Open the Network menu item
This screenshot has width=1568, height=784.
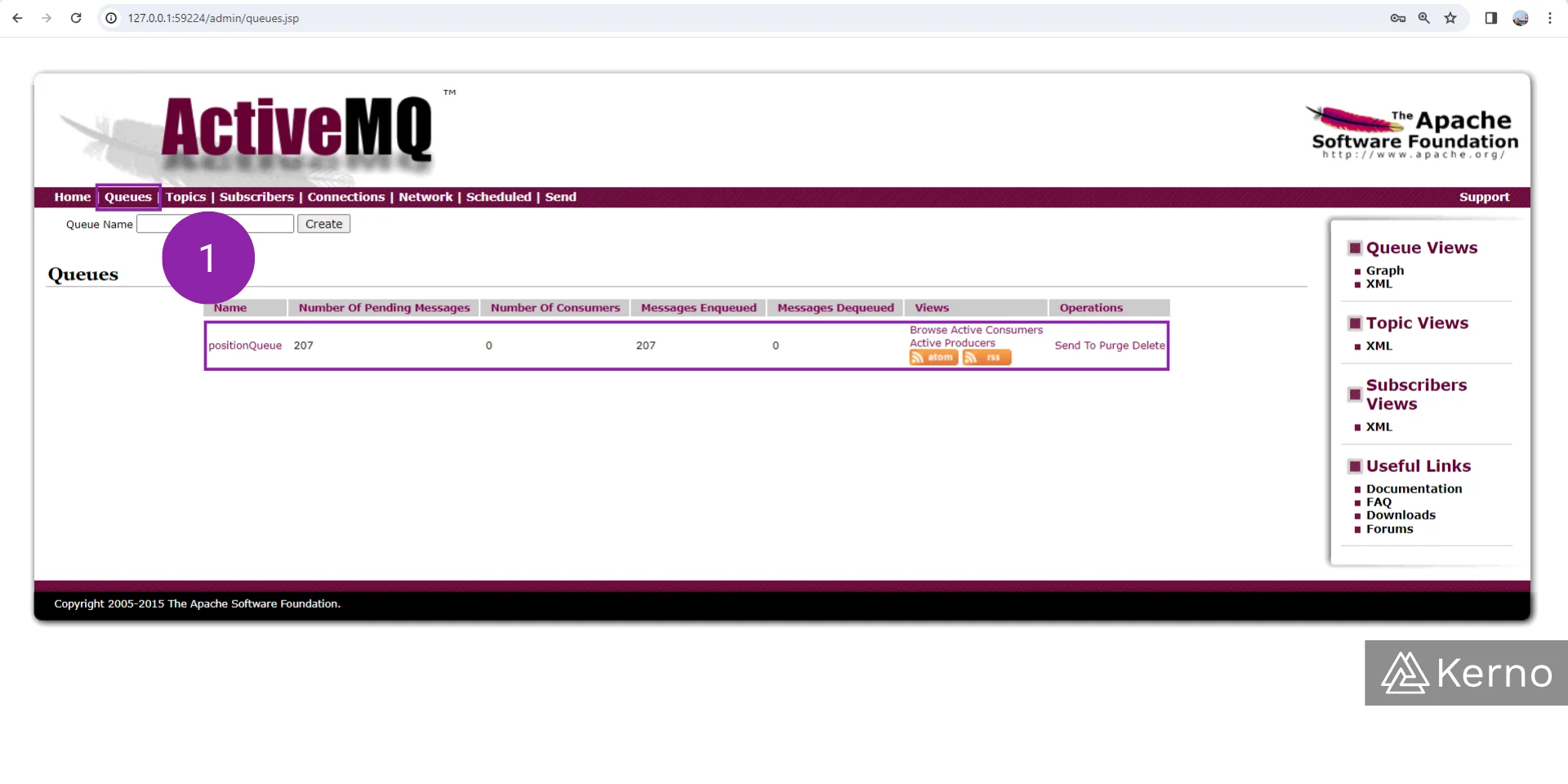(x=425, y=197)
